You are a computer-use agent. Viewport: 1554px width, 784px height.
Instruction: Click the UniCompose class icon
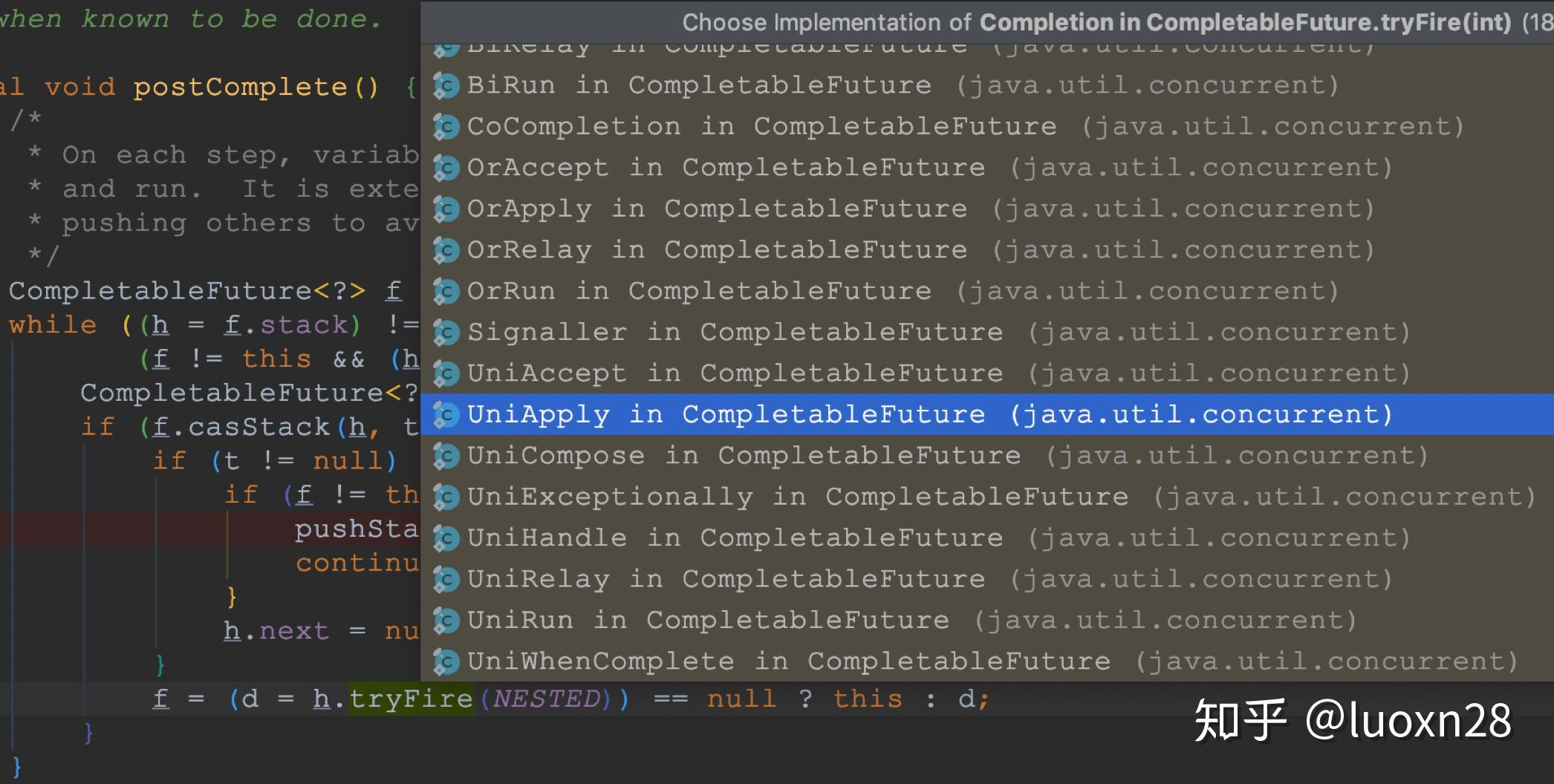[x=446, y=455]
